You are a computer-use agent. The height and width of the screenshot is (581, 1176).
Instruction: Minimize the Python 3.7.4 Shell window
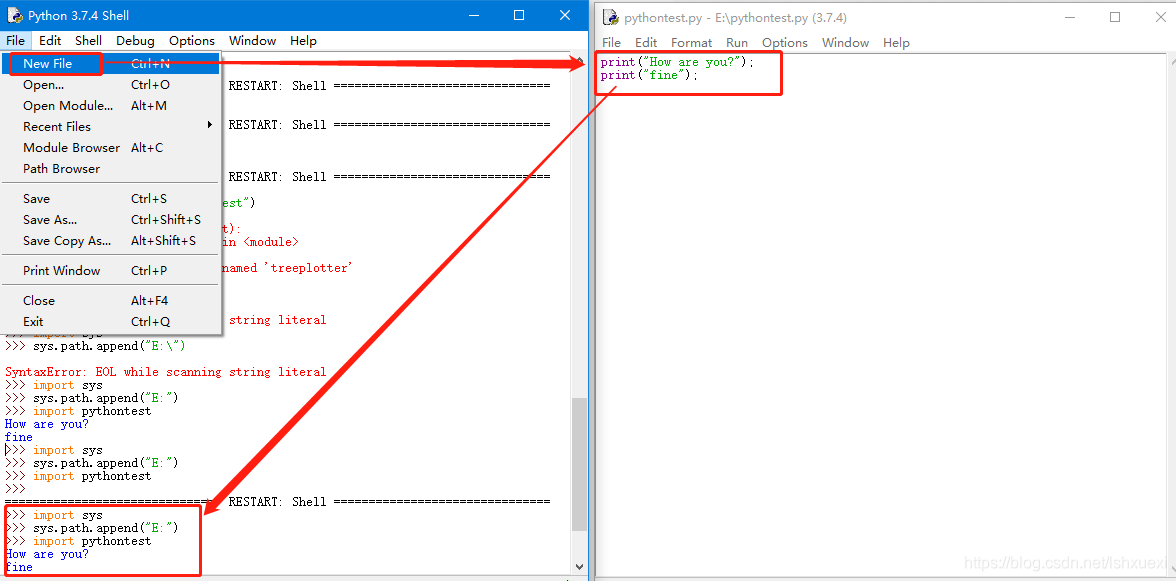click(474, 15)
